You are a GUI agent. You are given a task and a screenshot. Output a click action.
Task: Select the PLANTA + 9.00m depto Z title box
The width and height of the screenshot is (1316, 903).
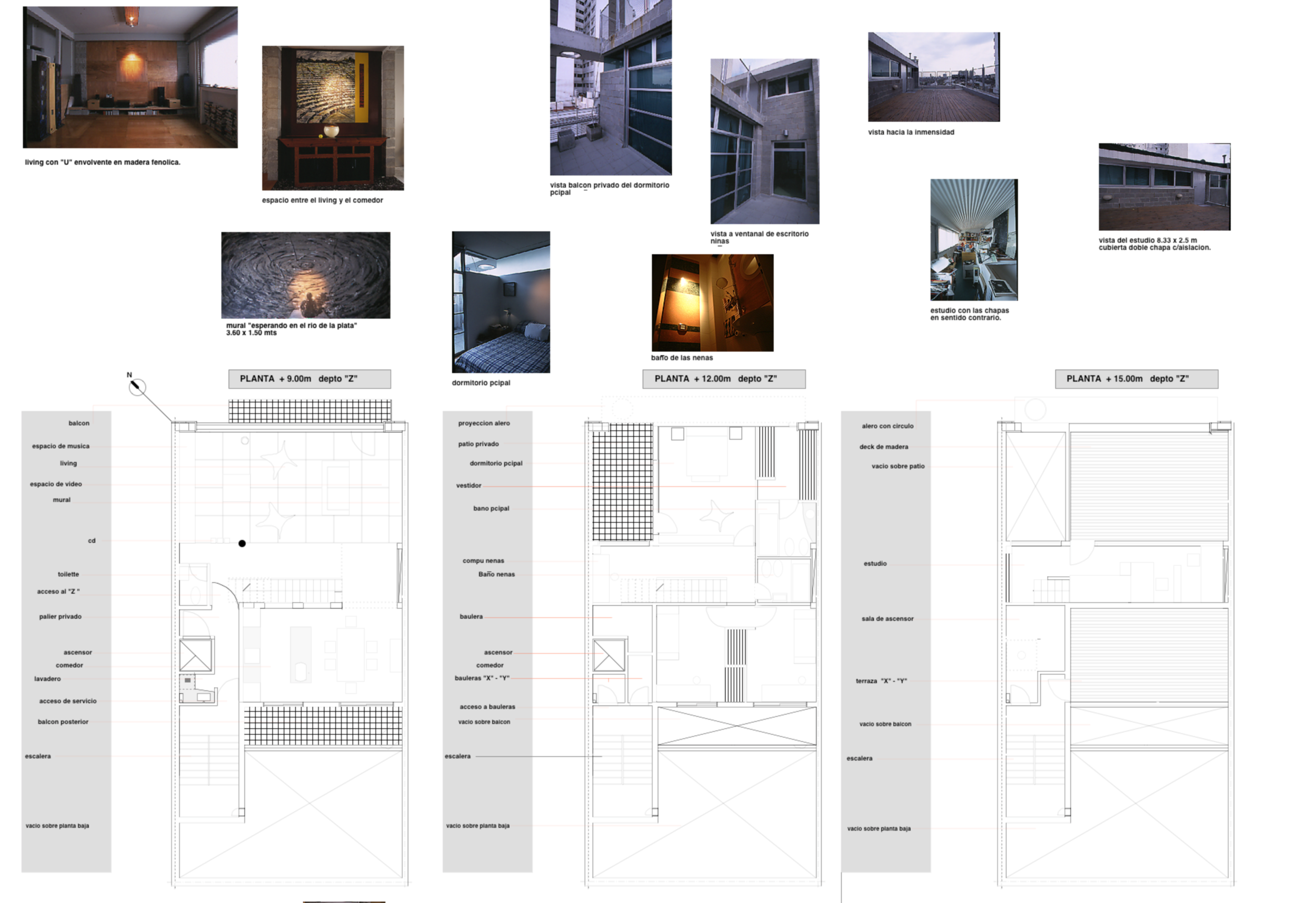(309, 379)
